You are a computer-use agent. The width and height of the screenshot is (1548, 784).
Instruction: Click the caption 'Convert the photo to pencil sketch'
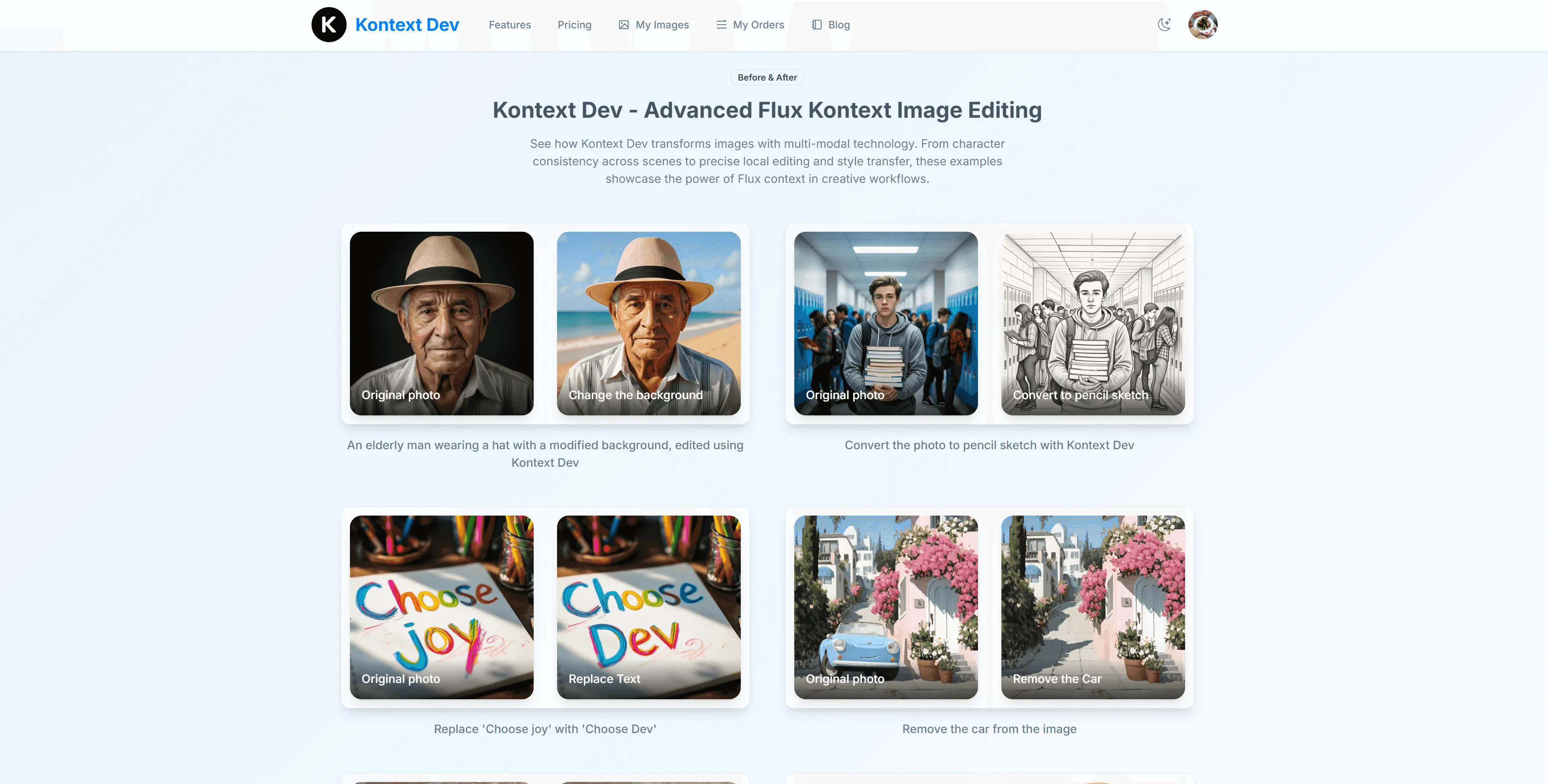click(989, 445)
